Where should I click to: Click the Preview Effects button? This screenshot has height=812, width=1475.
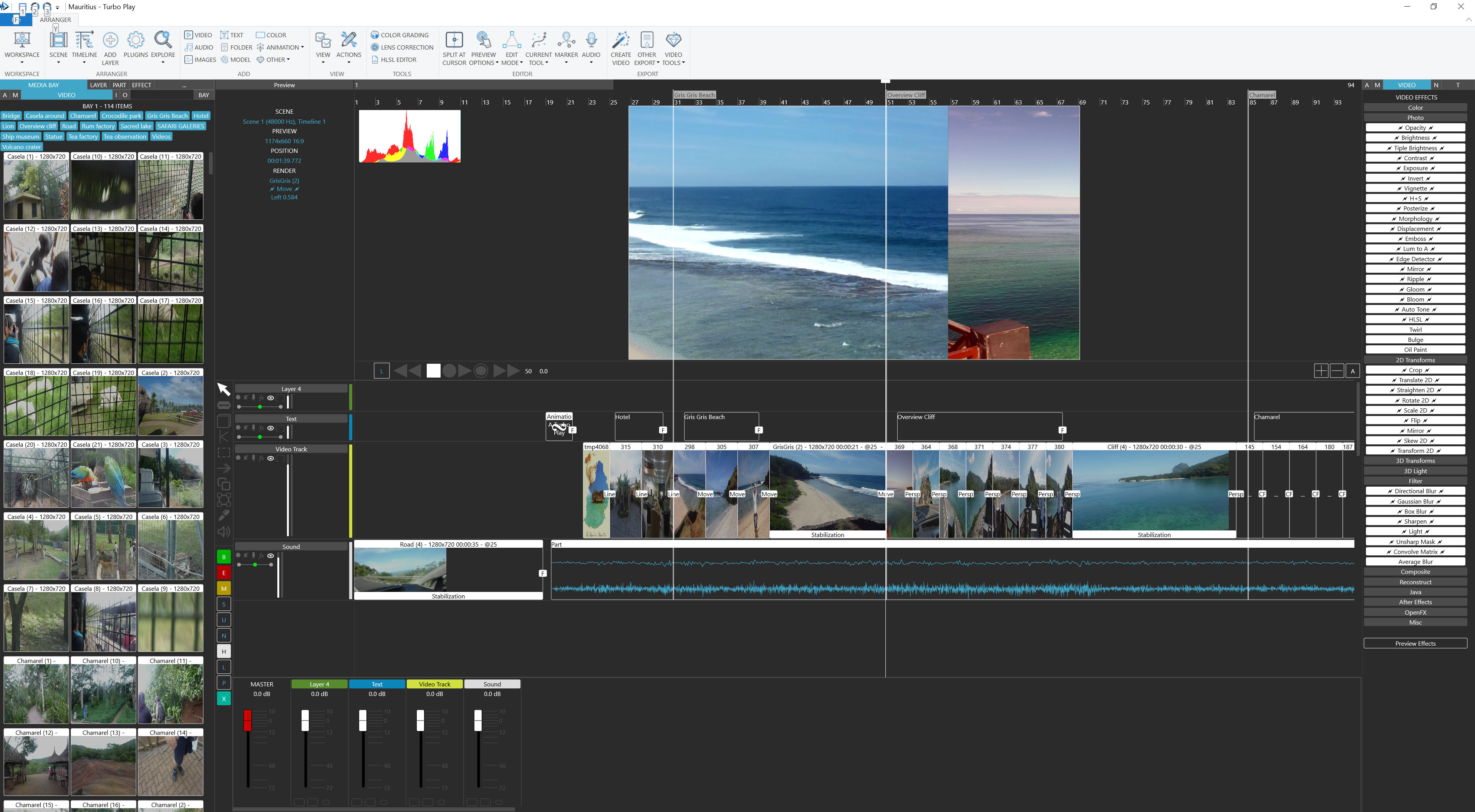[x=1415, y=644]
